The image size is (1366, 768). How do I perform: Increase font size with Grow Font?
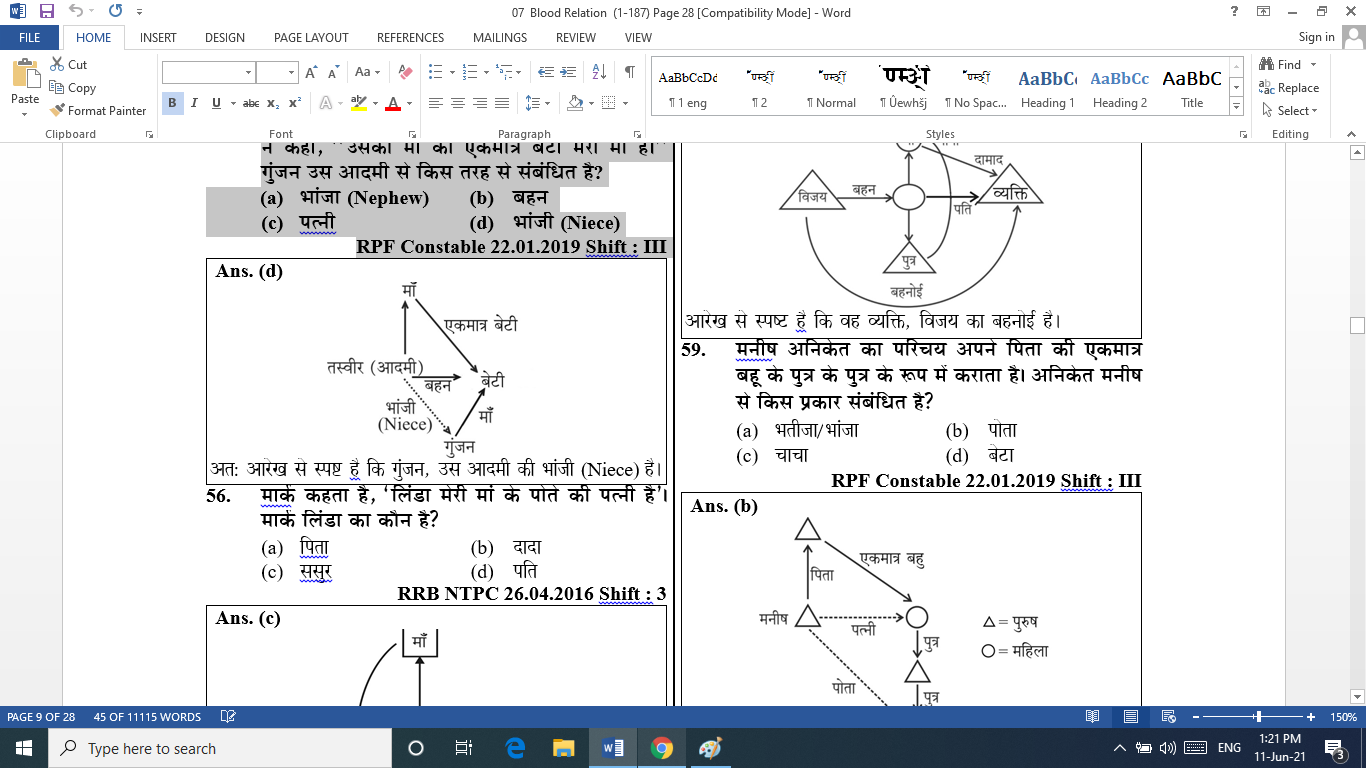[x=312, y=72]
